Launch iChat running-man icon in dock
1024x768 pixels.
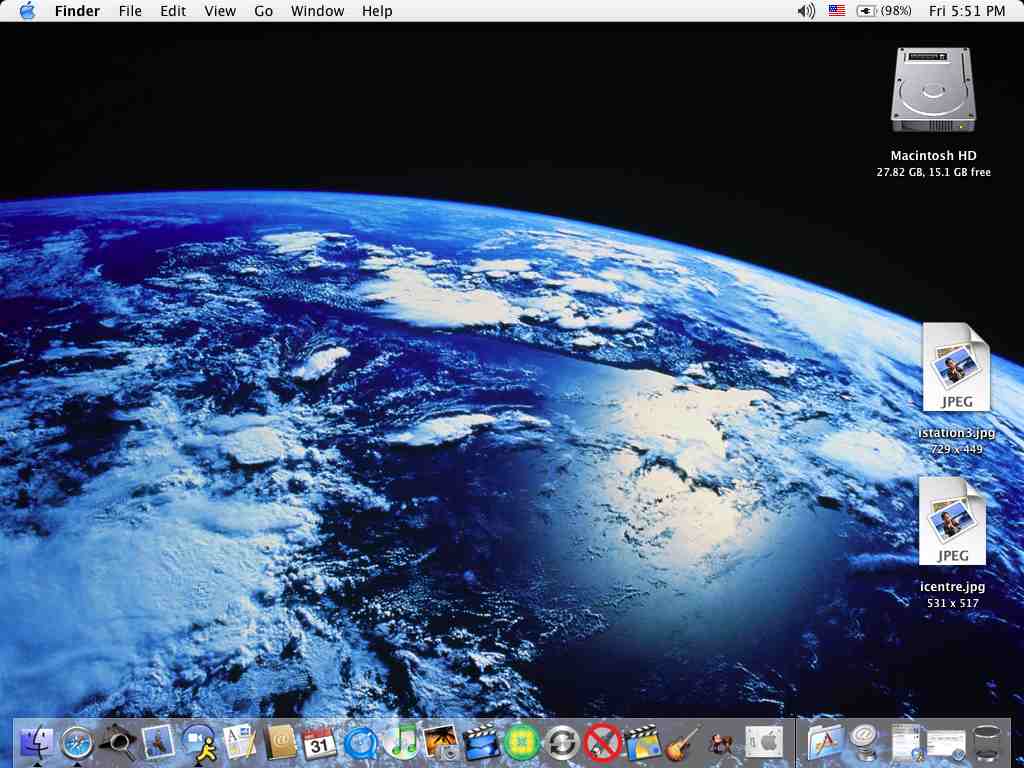pyautogui.click(x=199, y=743)
